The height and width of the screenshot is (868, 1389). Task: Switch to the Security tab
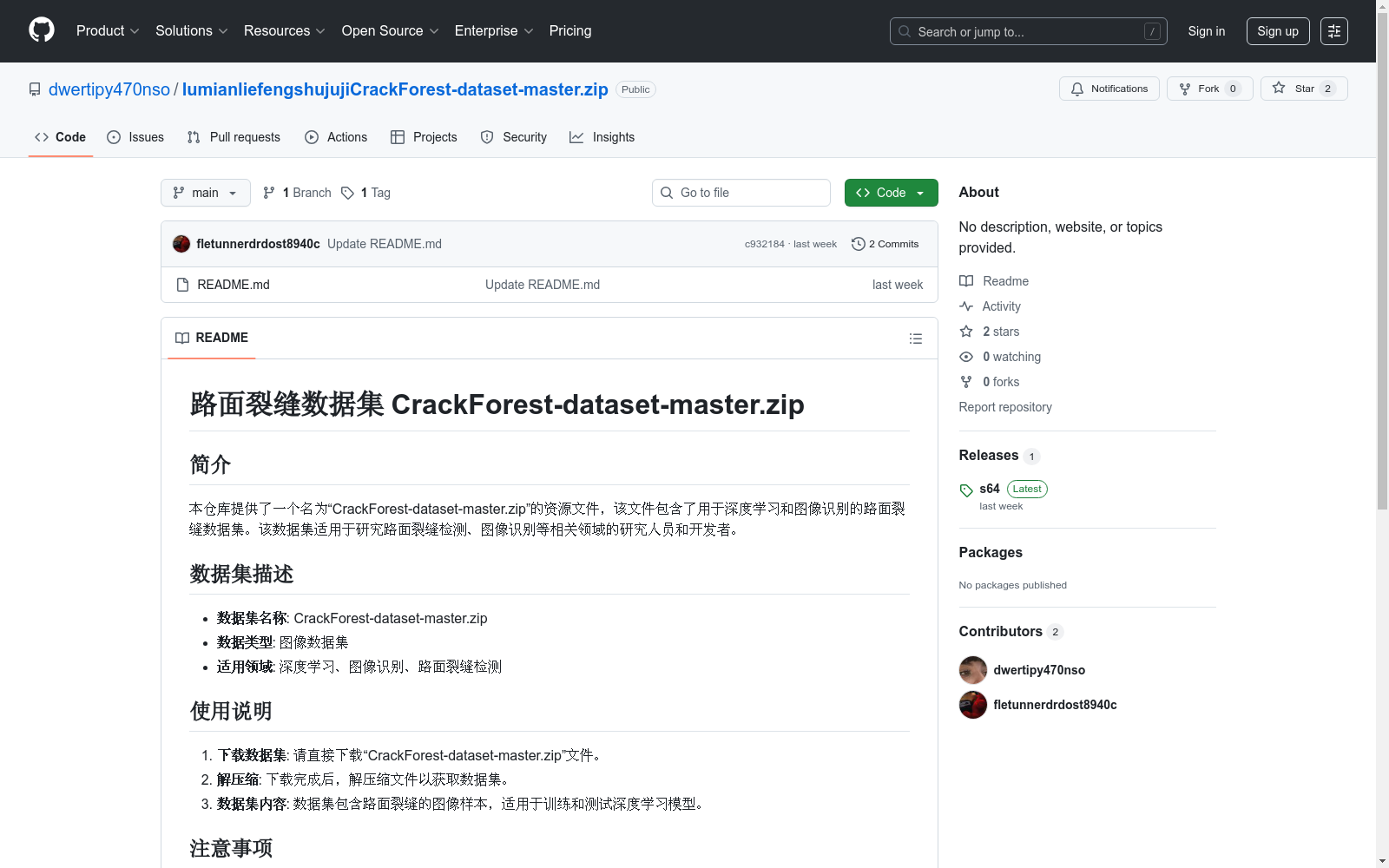point(514,137)
